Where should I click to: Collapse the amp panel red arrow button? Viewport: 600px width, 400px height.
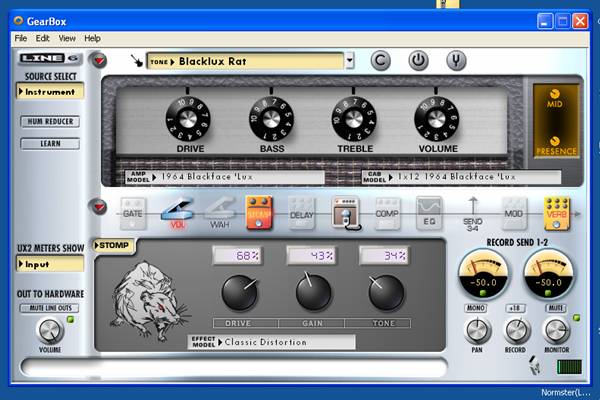(x=99, y=60)
